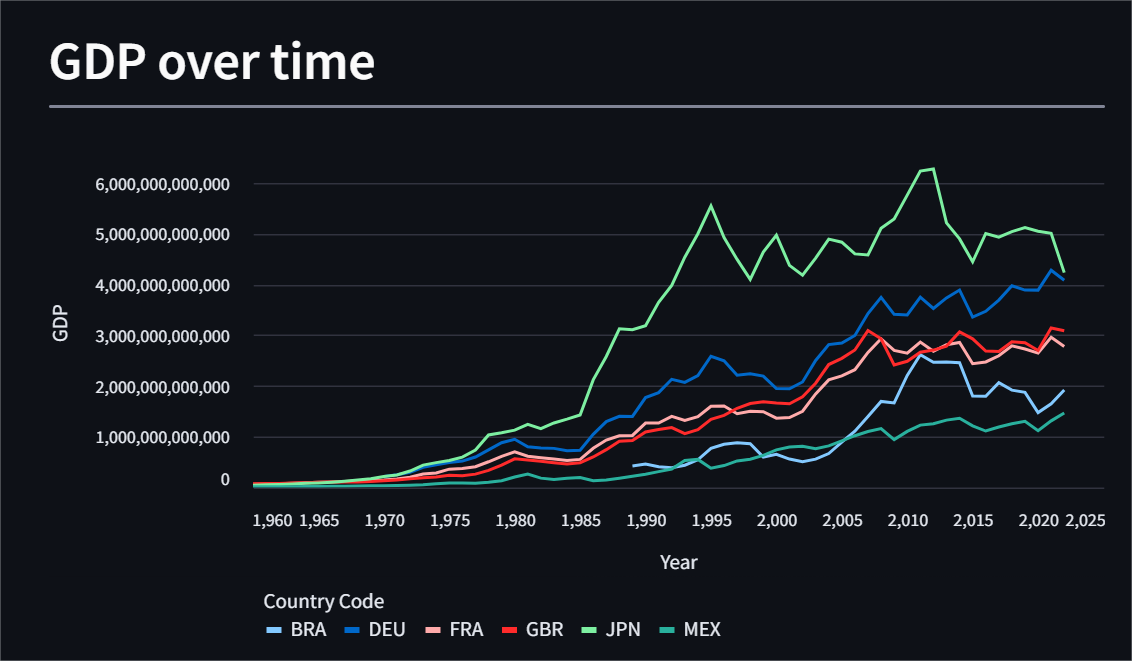1132x661 pixels.
Task: Click the 'Country Code' legend title
Action: pos(323,601)
